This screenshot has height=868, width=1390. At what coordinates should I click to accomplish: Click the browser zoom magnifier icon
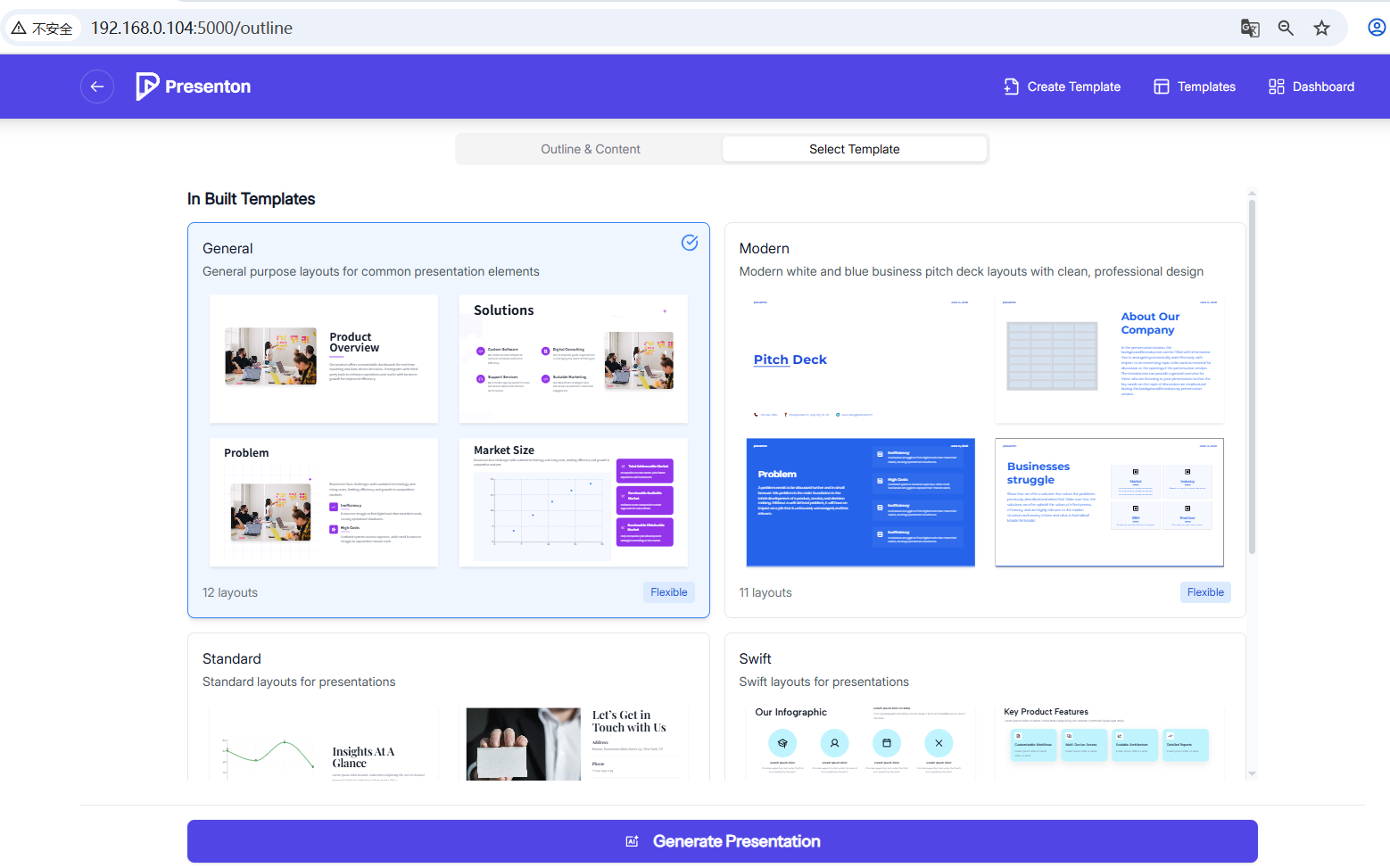point(1286,28)
